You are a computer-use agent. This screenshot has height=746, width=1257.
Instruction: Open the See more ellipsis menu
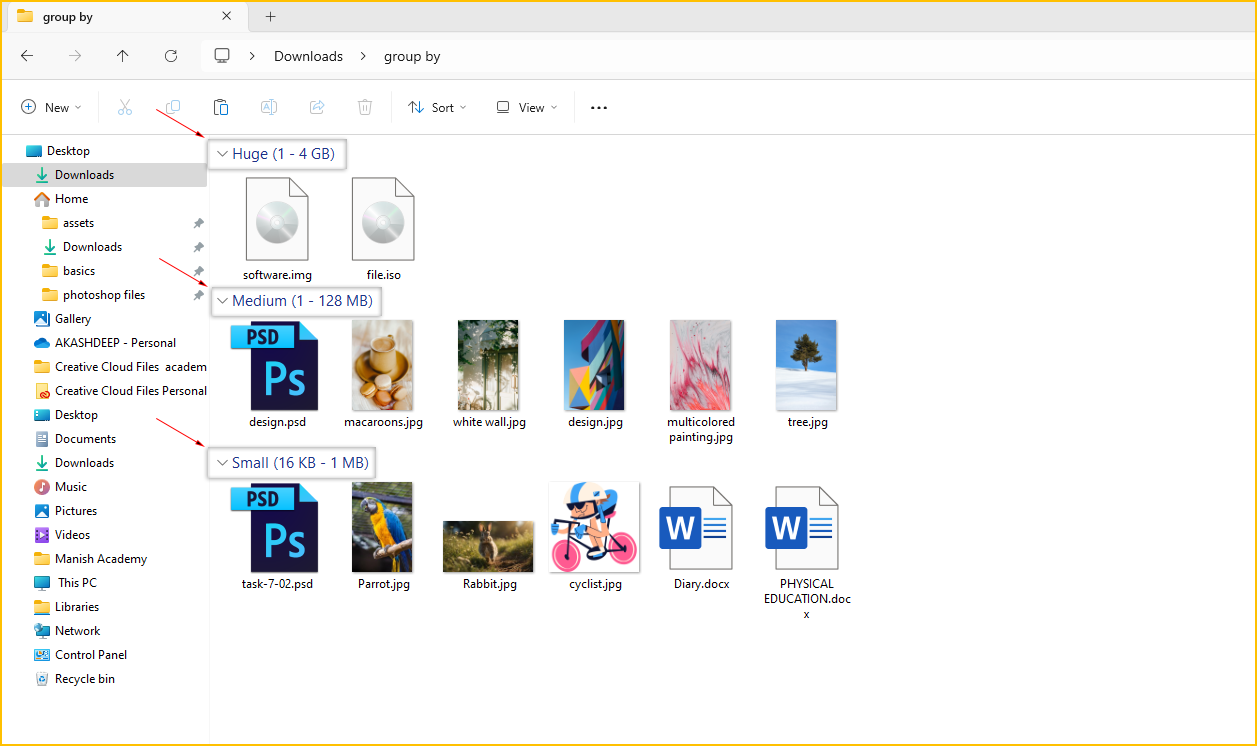[599, 108]
